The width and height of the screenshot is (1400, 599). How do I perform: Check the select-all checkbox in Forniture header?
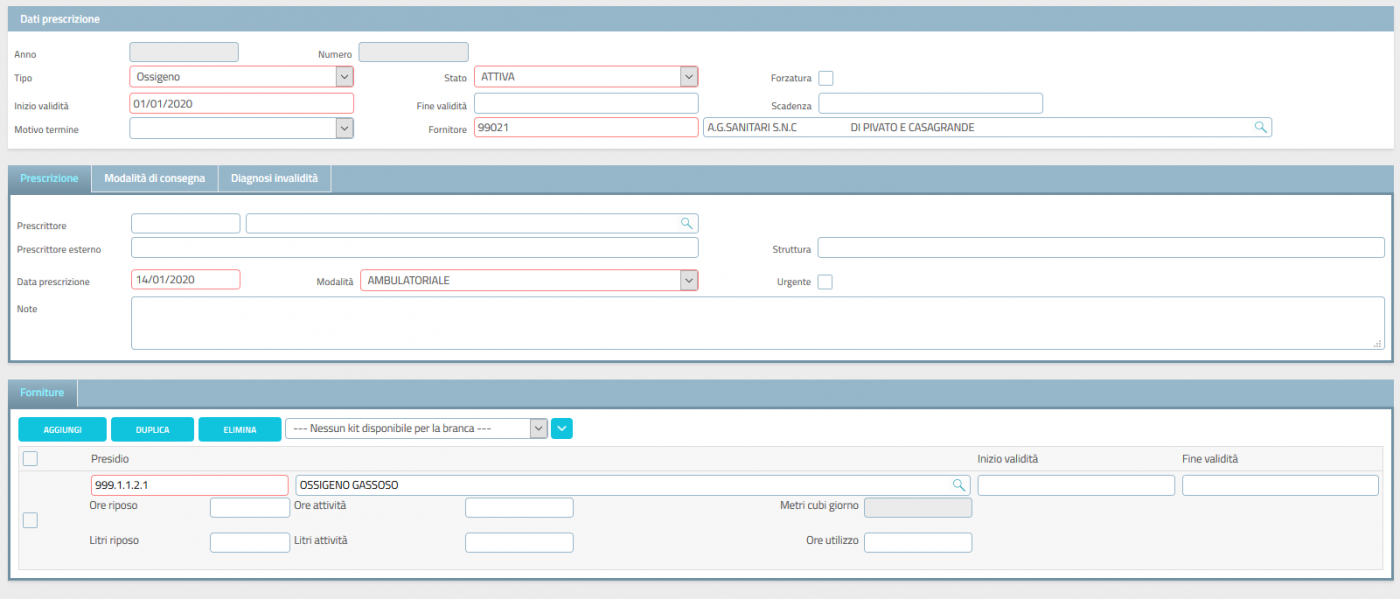click(x=30, y=458)
